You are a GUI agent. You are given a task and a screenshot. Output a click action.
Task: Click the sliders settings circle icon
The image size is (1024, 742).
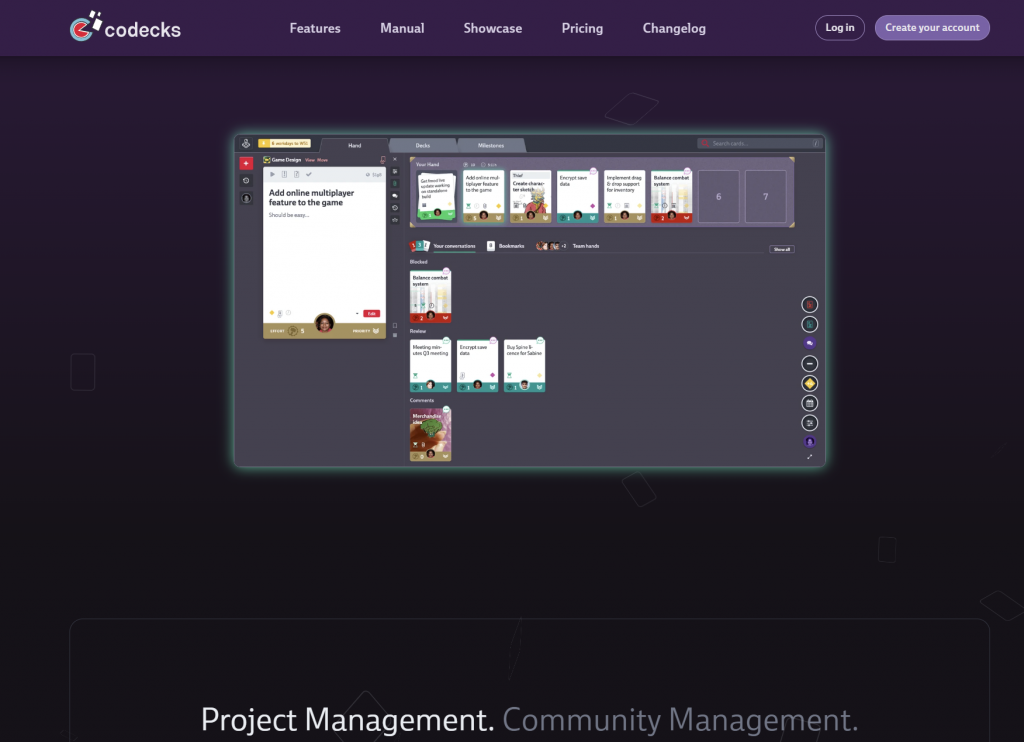click(809, 423)
